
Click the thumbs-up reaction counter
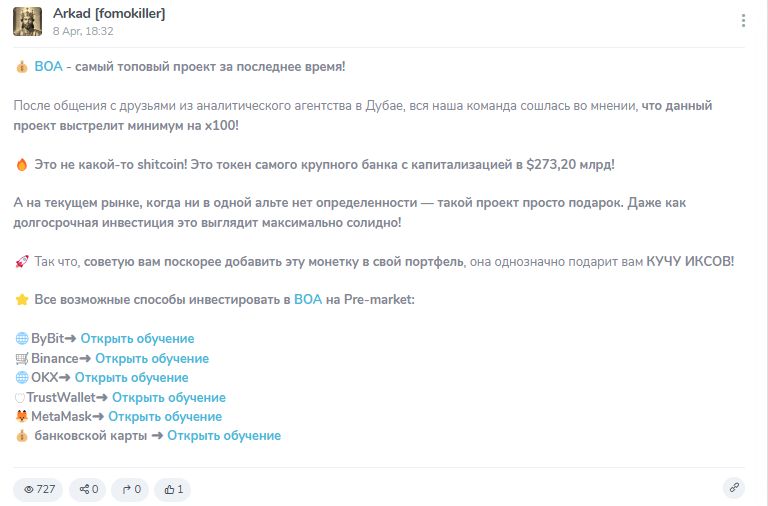(173, 489)
